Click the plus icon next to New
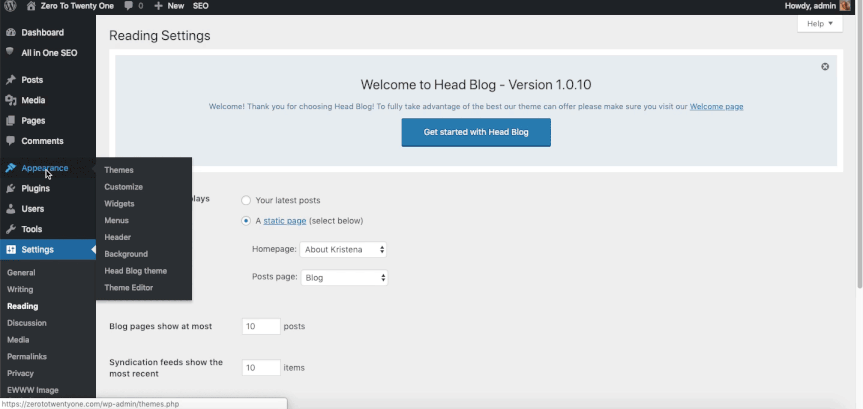This screenshot has width=863, height=409. click(x=159, y=6)
